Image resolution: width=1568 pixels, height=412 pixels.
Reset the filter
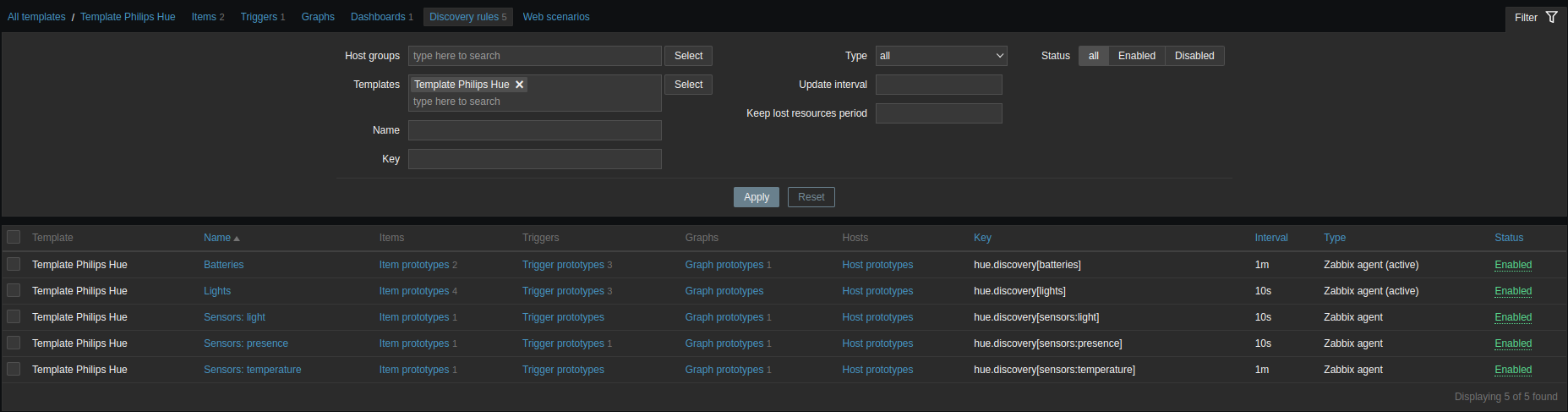(811, 197)
